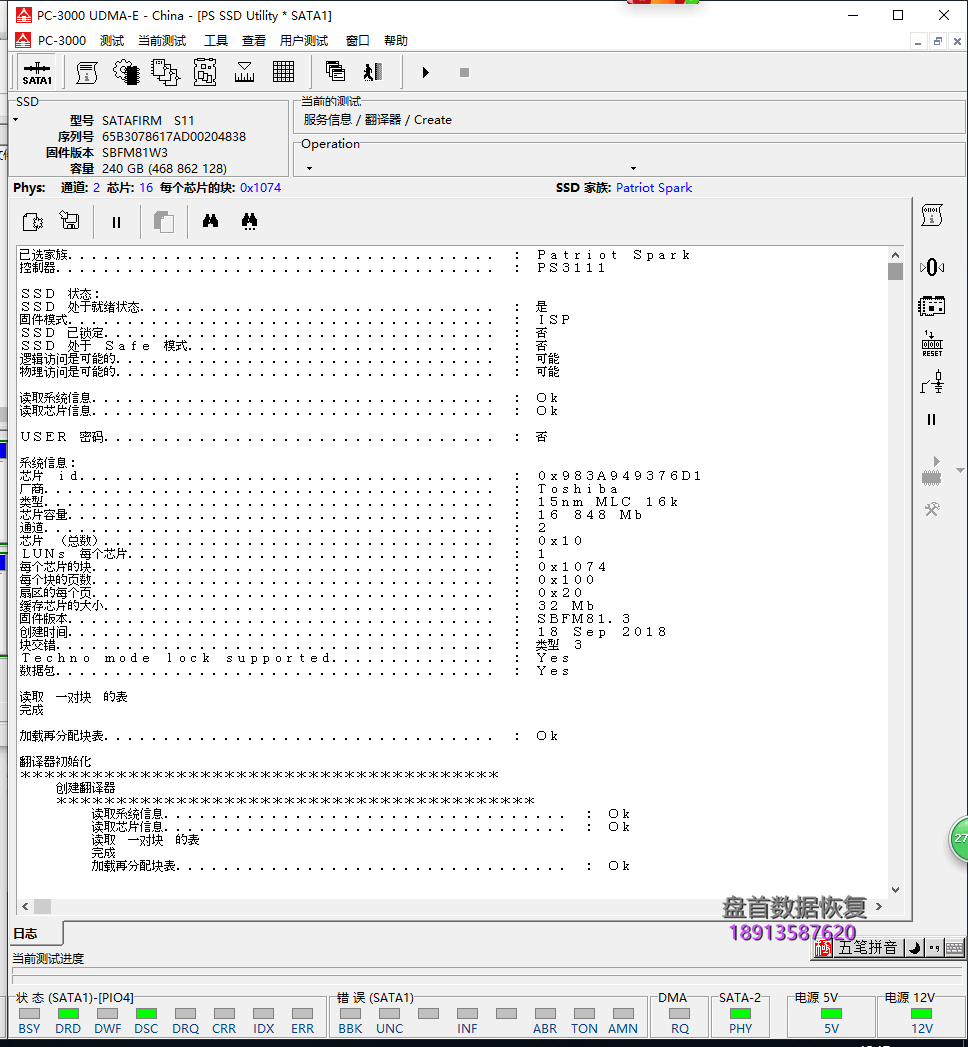Click the pause icon in the right sidebar

[x=931, y=420]
